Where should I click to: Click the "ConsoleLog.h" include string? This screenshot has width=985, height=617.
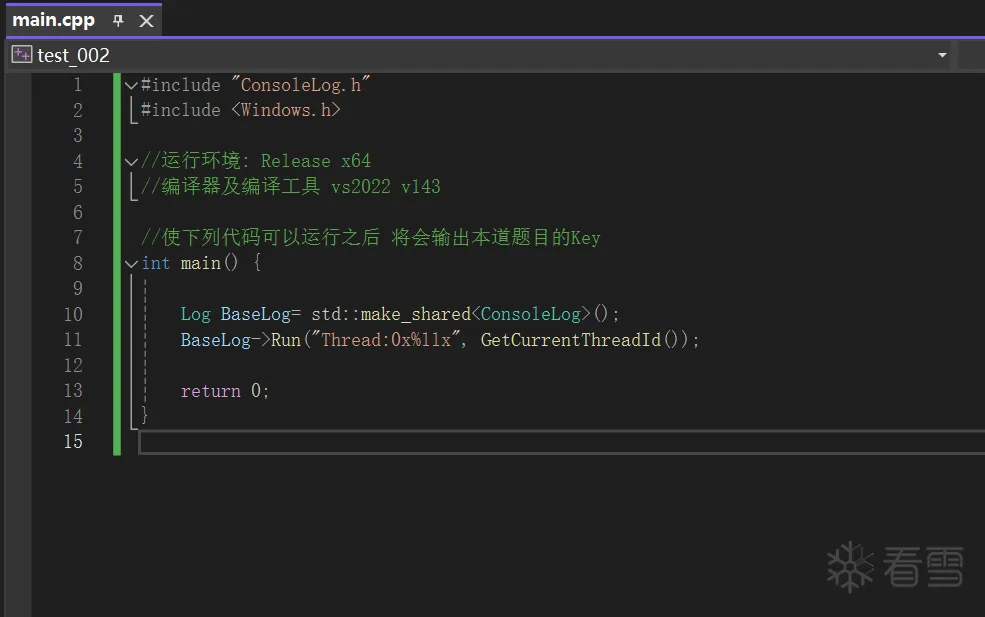pos(301,85)
